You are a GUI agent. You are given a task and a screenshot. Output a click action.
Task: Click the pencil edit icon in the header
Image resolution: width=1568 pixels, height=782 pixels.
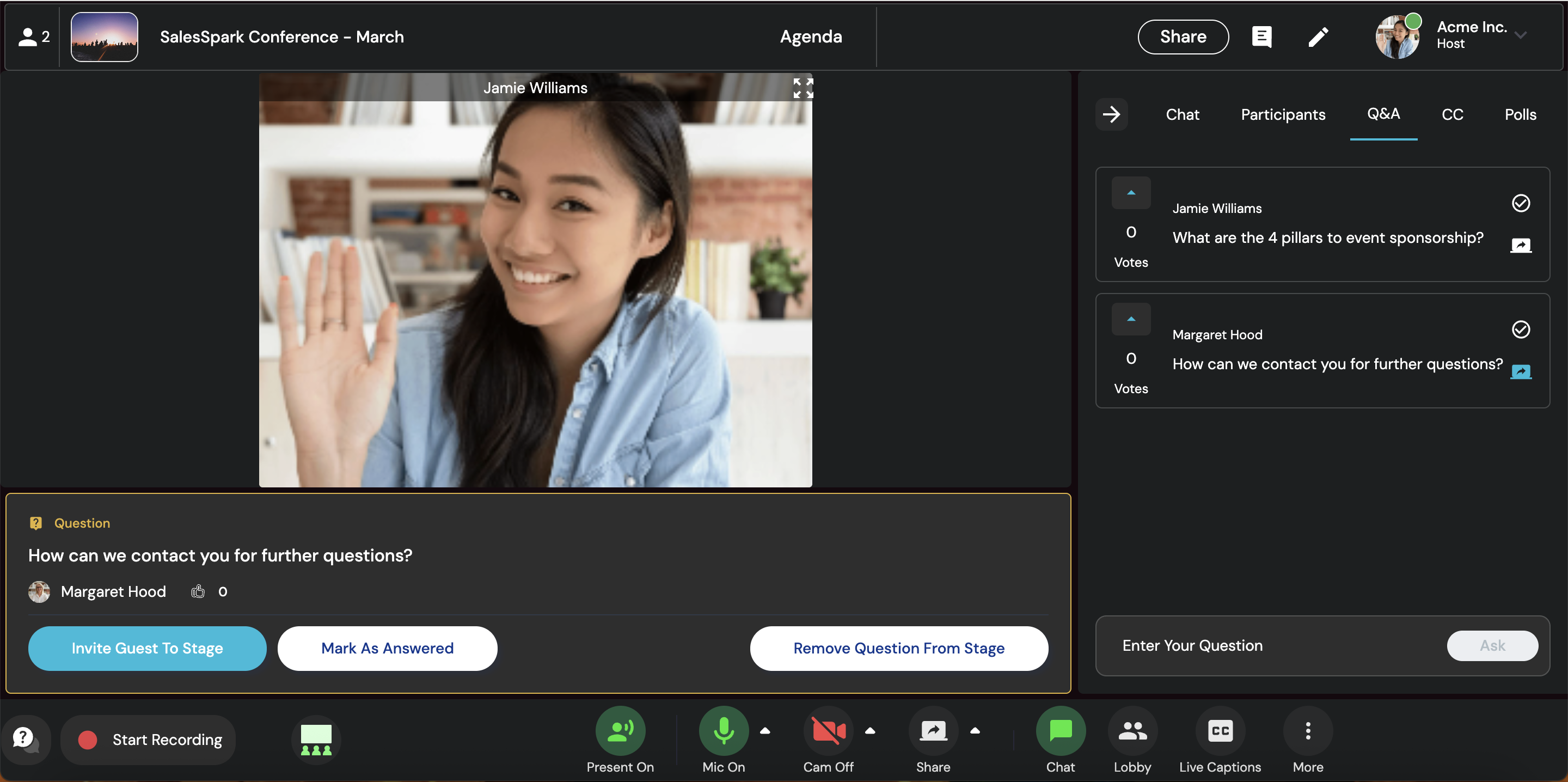(x=1318, y=37)
